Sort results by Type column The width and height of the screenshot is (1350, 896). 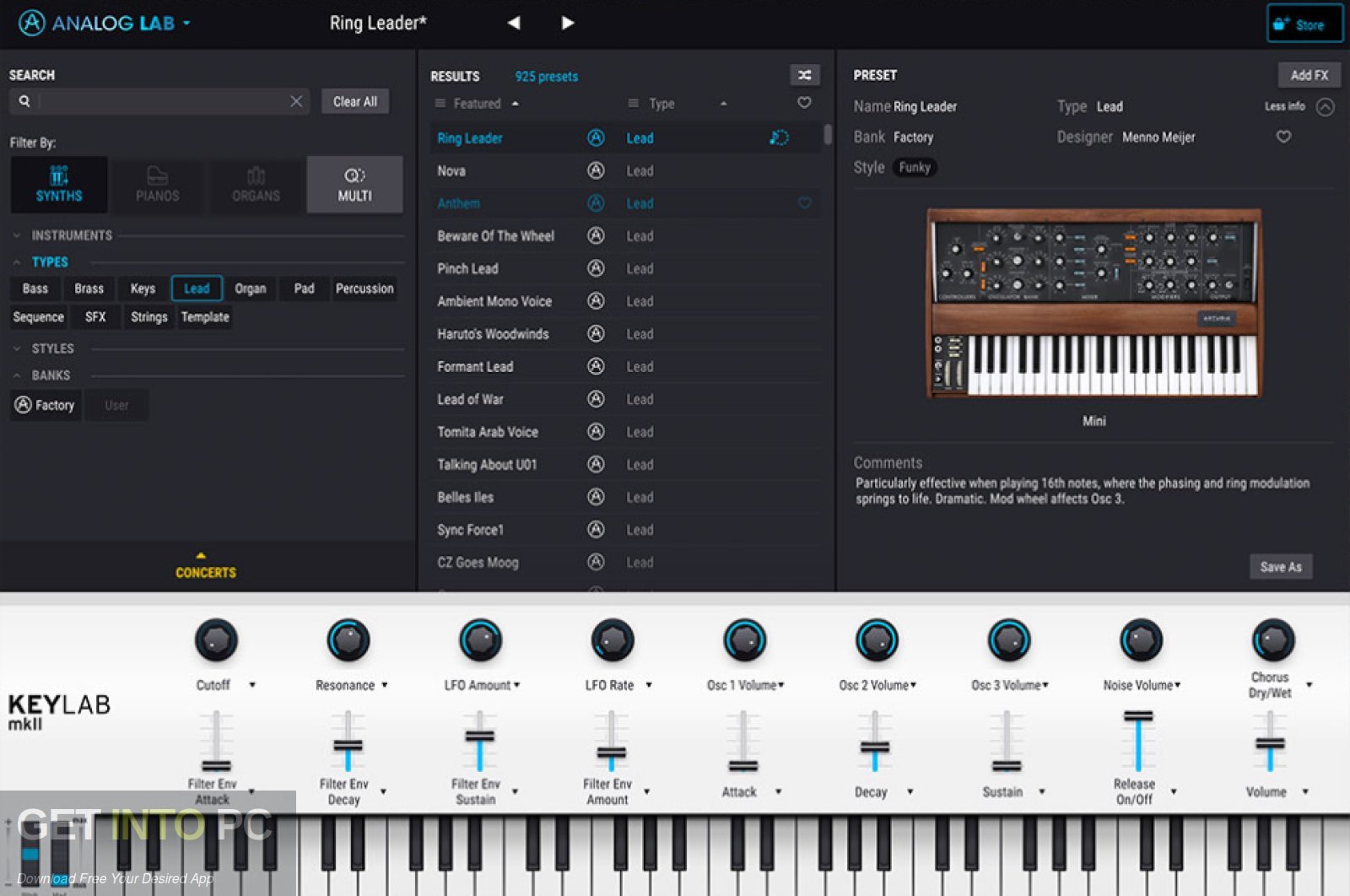(661, 104)
